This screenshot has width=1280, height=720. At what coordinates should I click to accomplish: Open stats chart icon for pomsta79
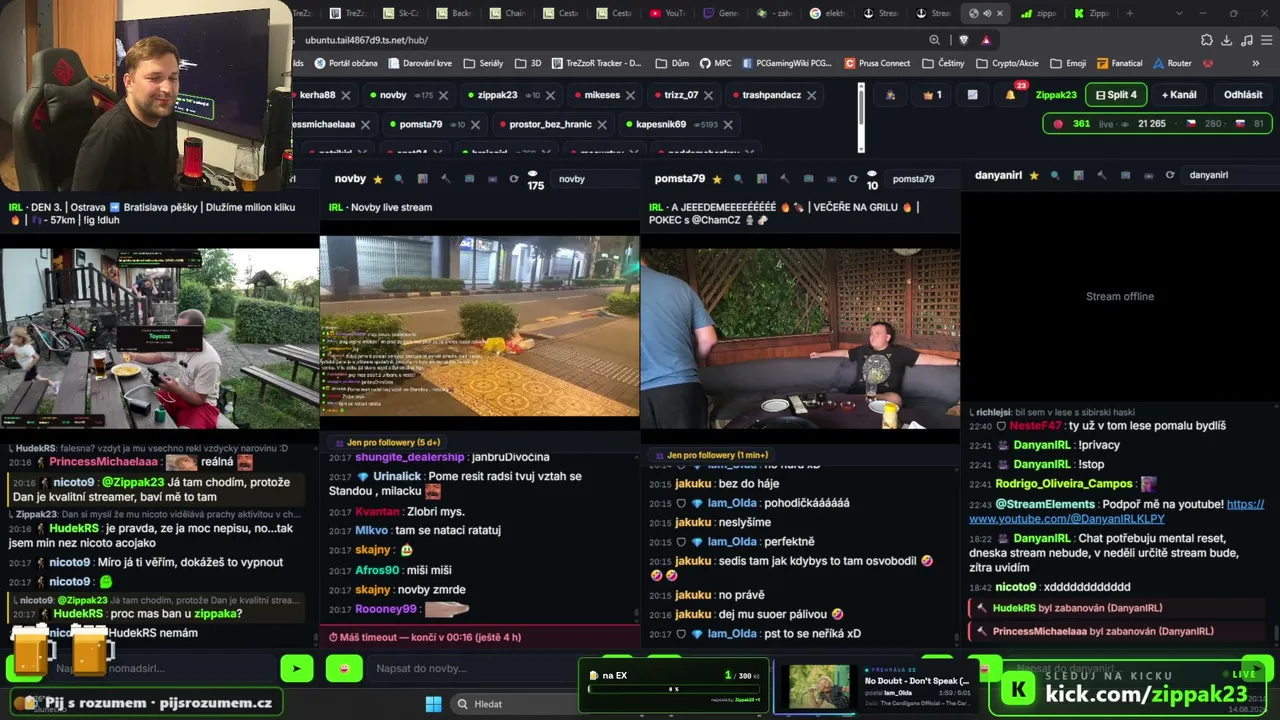coord(762,179)
